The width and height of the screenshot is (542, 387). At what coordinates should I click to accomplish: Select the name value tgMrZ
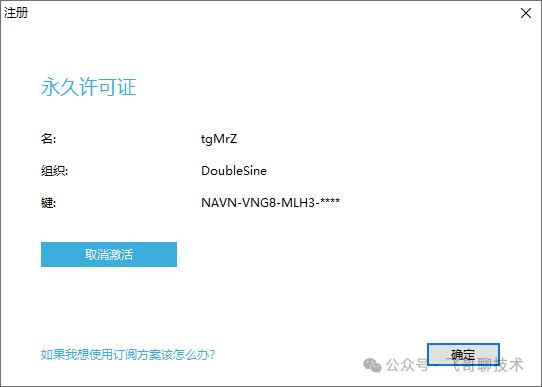pos(219,139)
